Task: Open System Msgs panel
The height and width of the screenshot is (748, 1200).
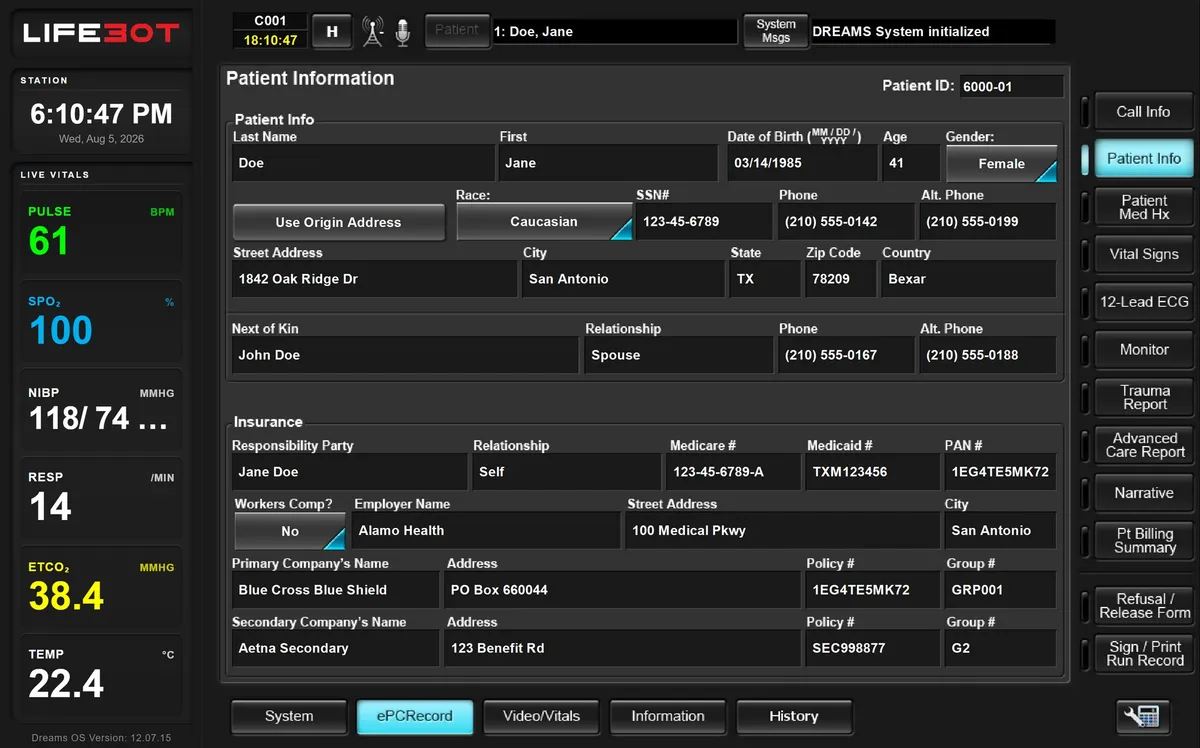Action: click(x=775, y=31)
